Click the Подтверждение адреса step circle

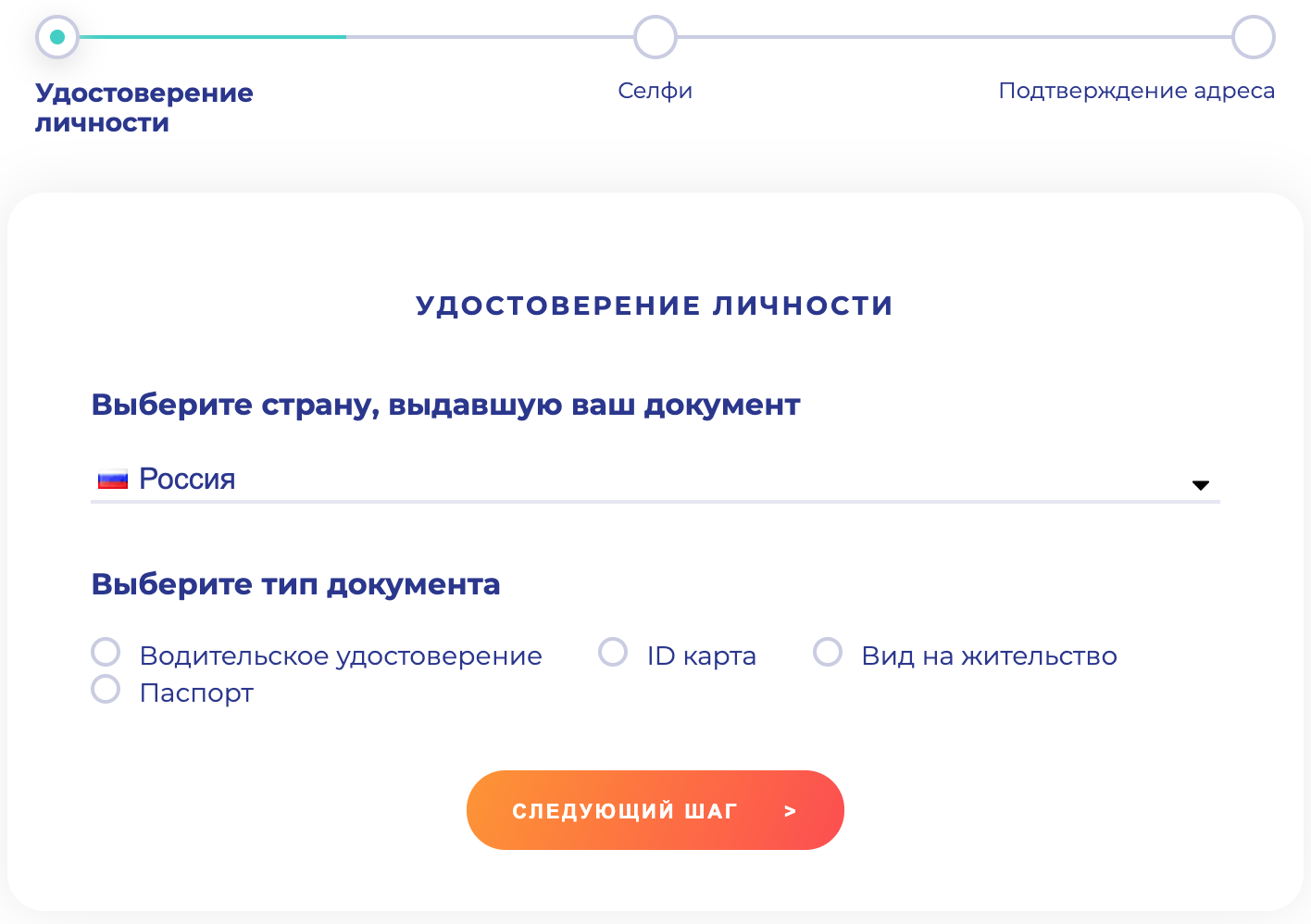coord(1253,37)
